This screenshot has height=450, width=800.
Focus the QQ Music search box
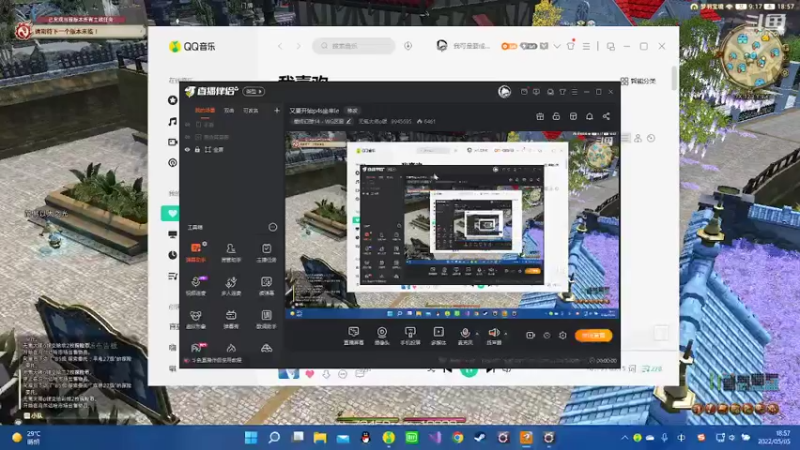pyautogui.click(x=354, y=46)
